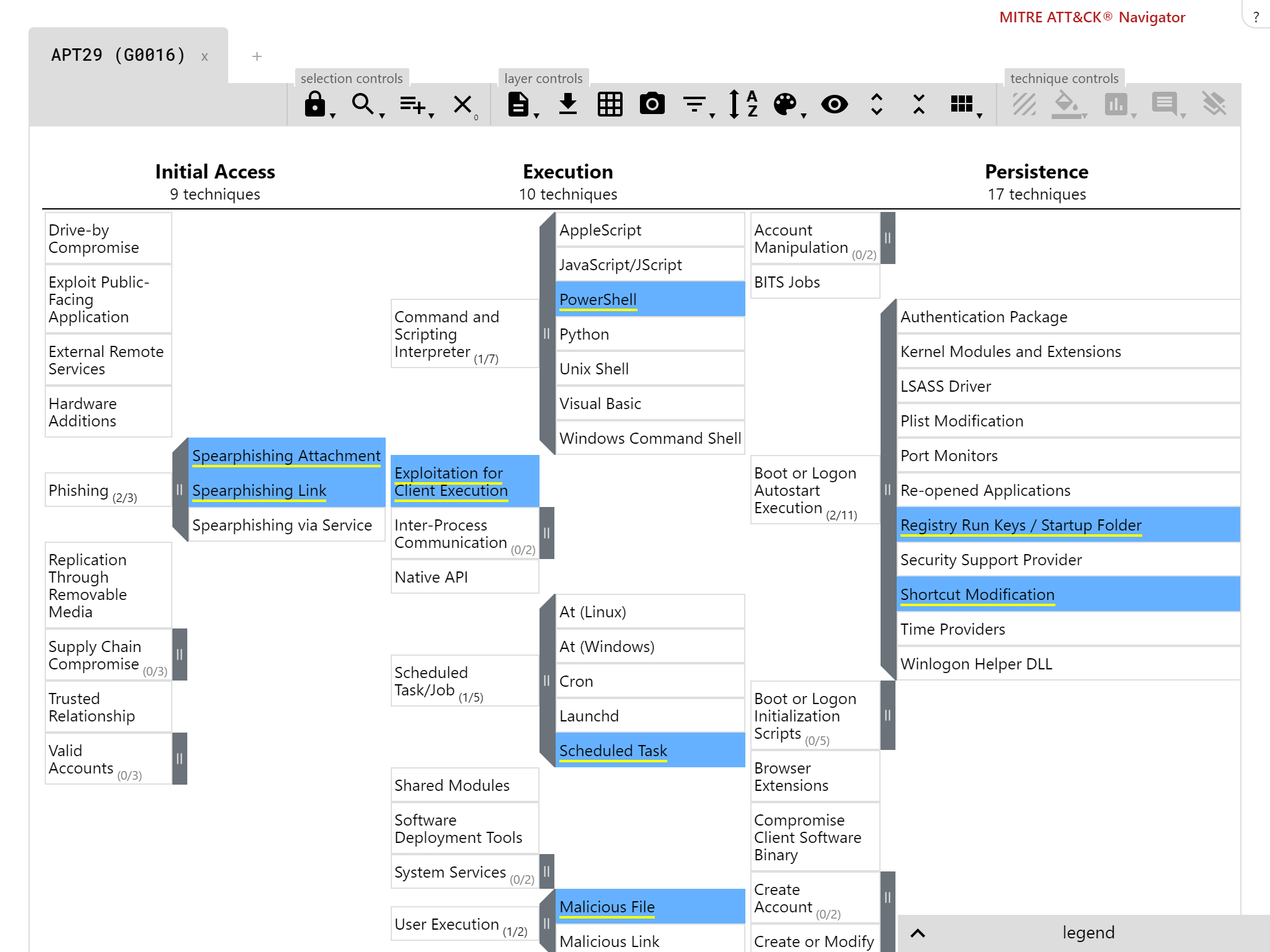Select Windows Command Shell technique
This screenshot has width=1270, height=952.
651,438
